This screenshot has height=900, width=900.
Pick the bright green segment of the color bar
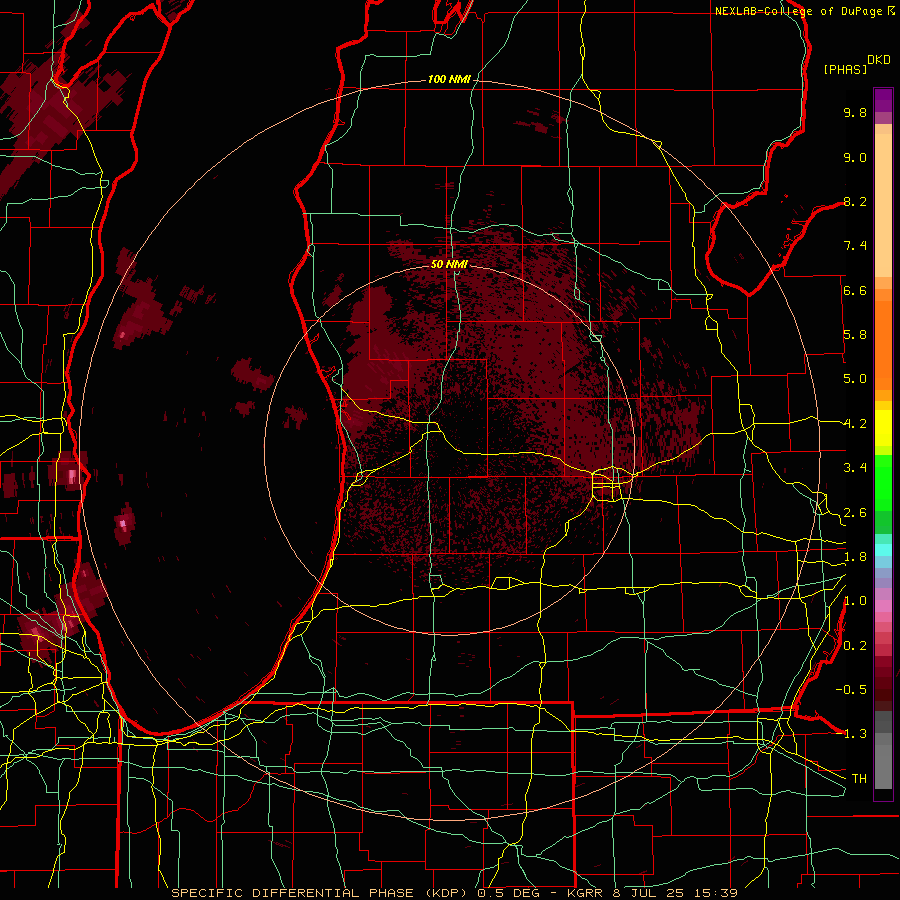(883, 483)
